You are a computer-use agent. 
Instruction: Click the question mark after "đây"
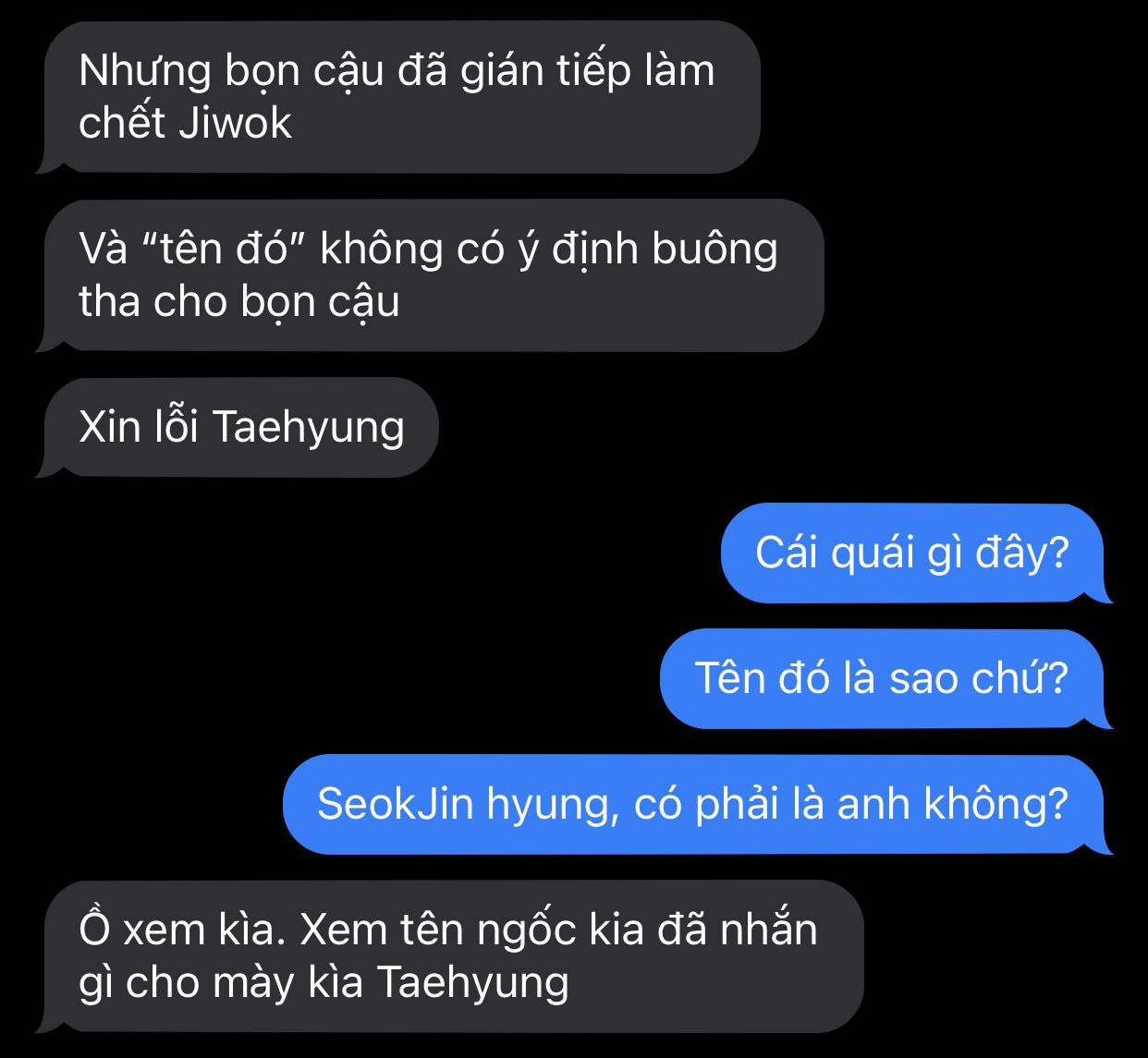pyautogui.click(x=1059, y=553)
